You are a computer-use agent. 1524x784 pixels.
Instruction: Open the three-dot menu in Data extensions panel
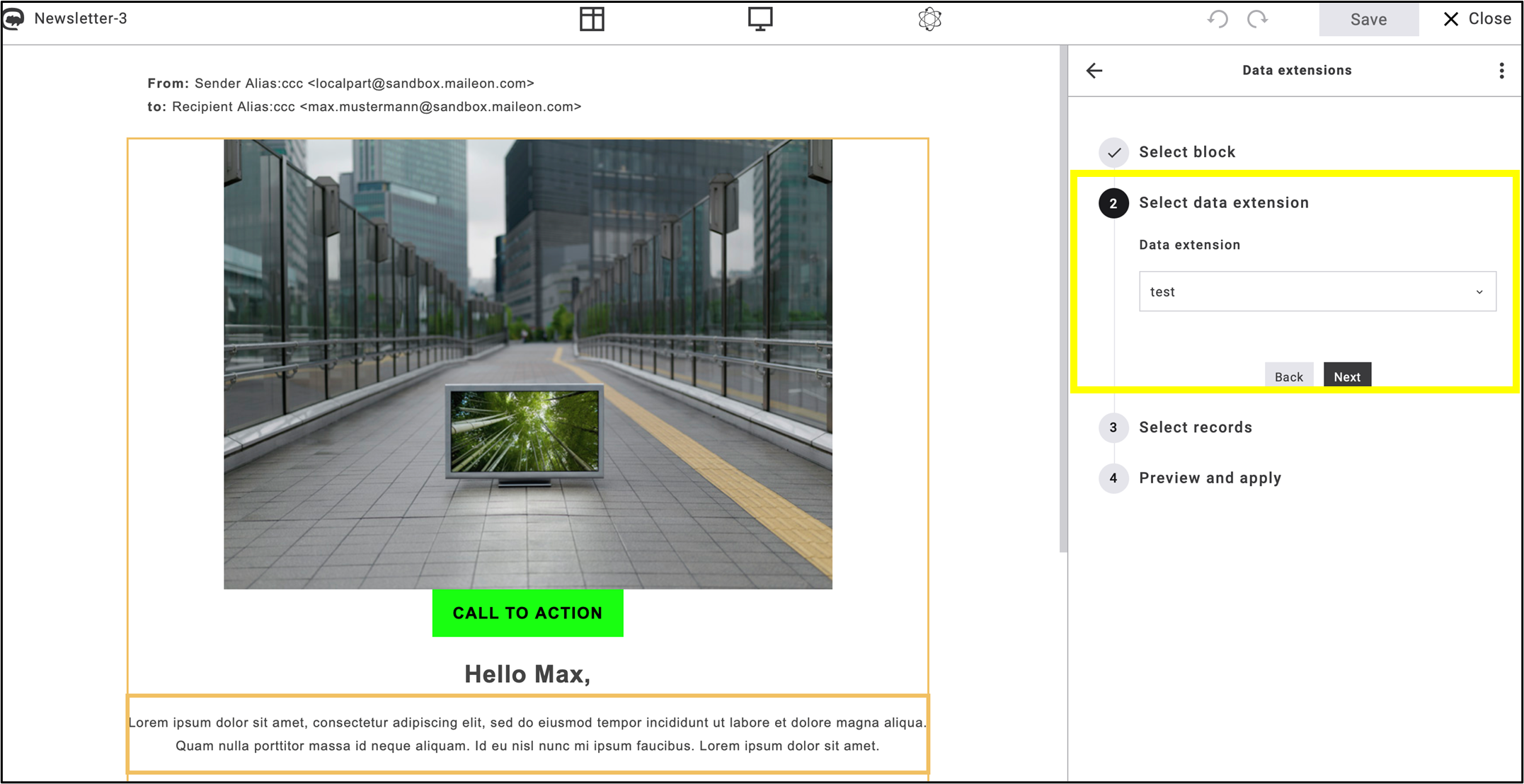1501,70
